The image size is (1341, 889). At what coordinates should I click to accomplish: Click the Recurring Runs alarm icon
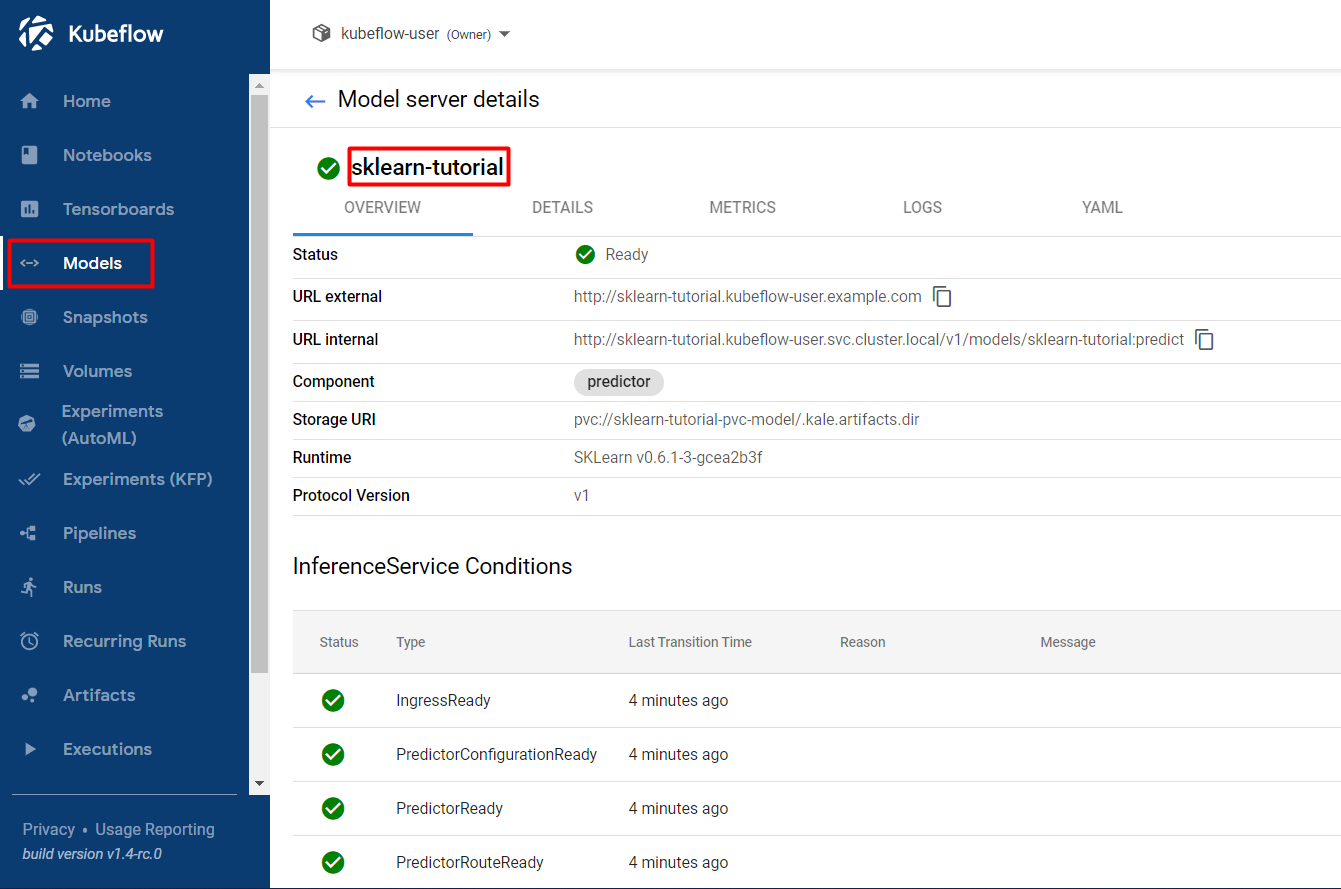tap(30, 641)
